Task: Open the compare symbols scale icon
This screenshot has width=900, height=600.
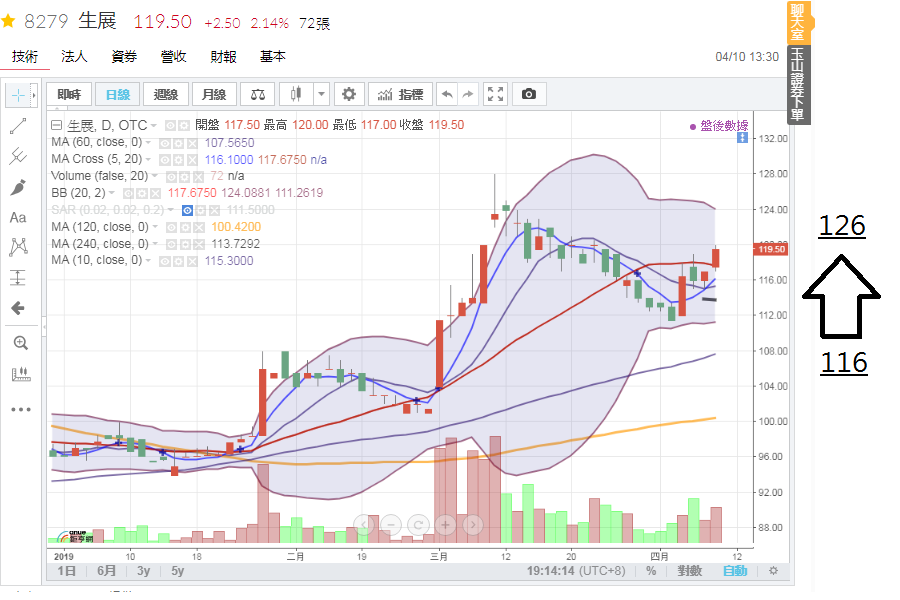Action: coord(258,94)
